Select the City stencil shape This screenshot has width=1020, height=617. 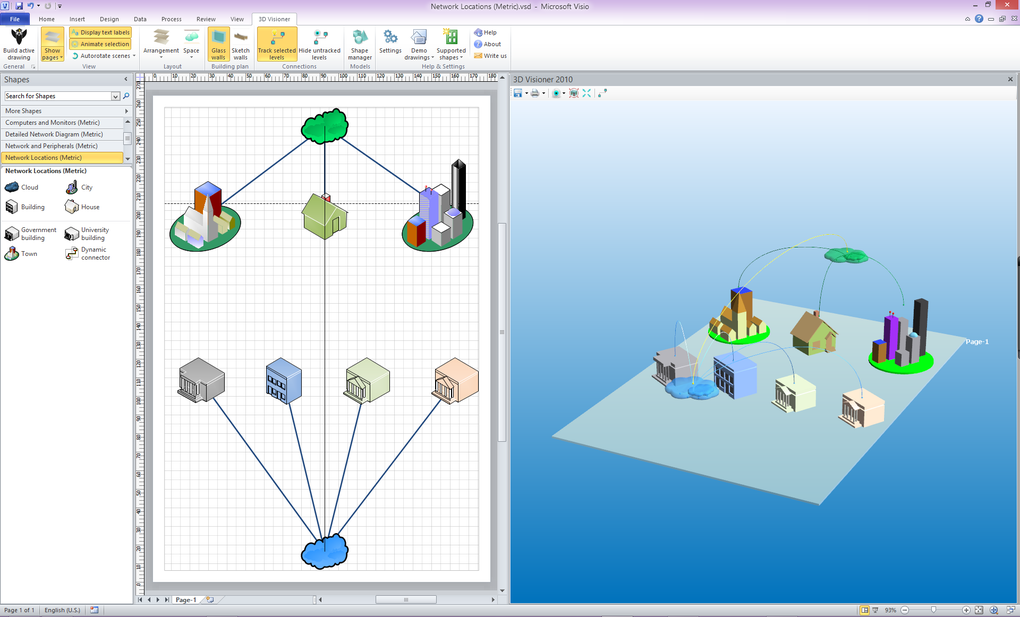79,187
